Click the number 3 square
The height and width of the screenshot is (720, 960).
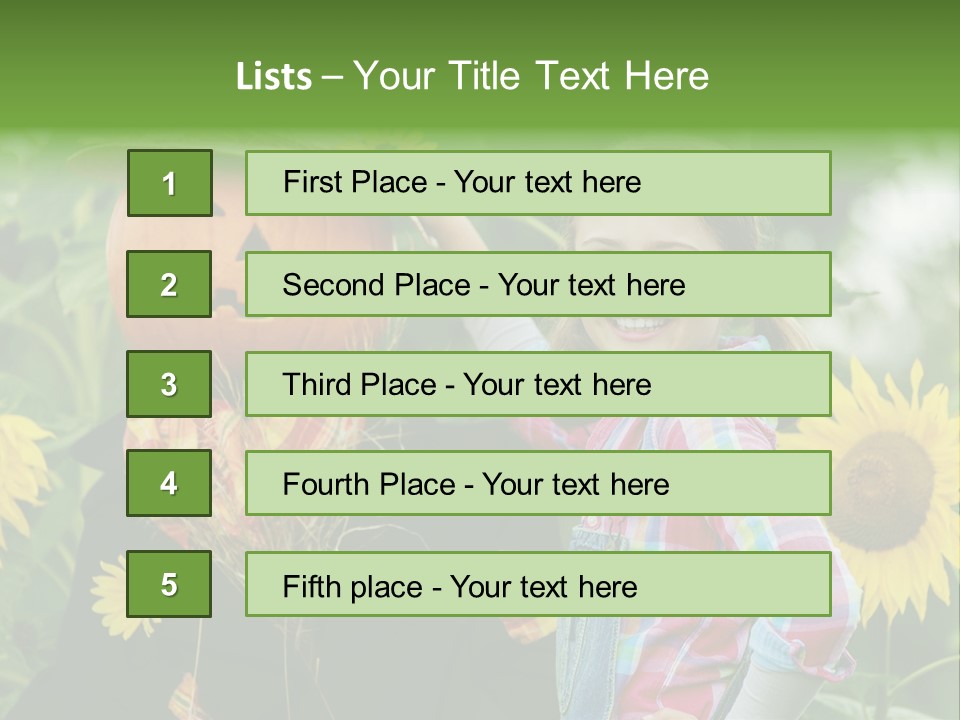pos(169,384)
